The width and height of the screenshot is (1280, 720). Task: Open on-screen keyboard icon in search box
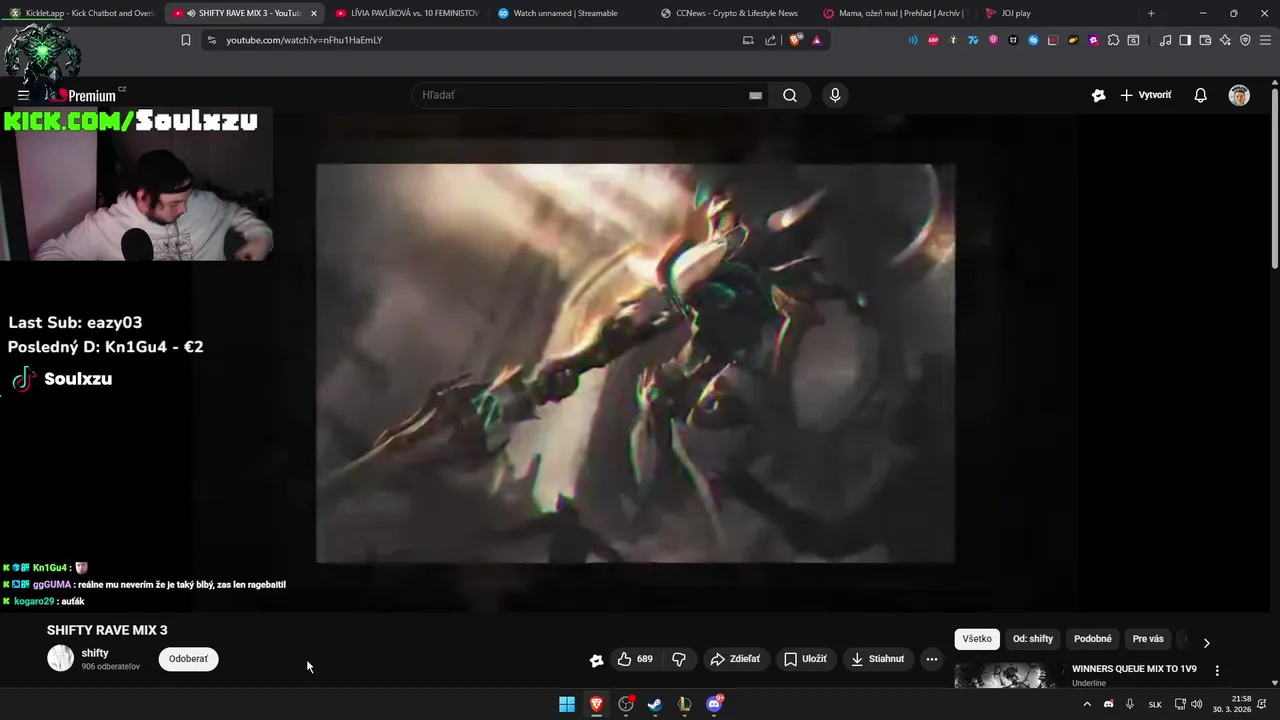(x=755, y=95)
